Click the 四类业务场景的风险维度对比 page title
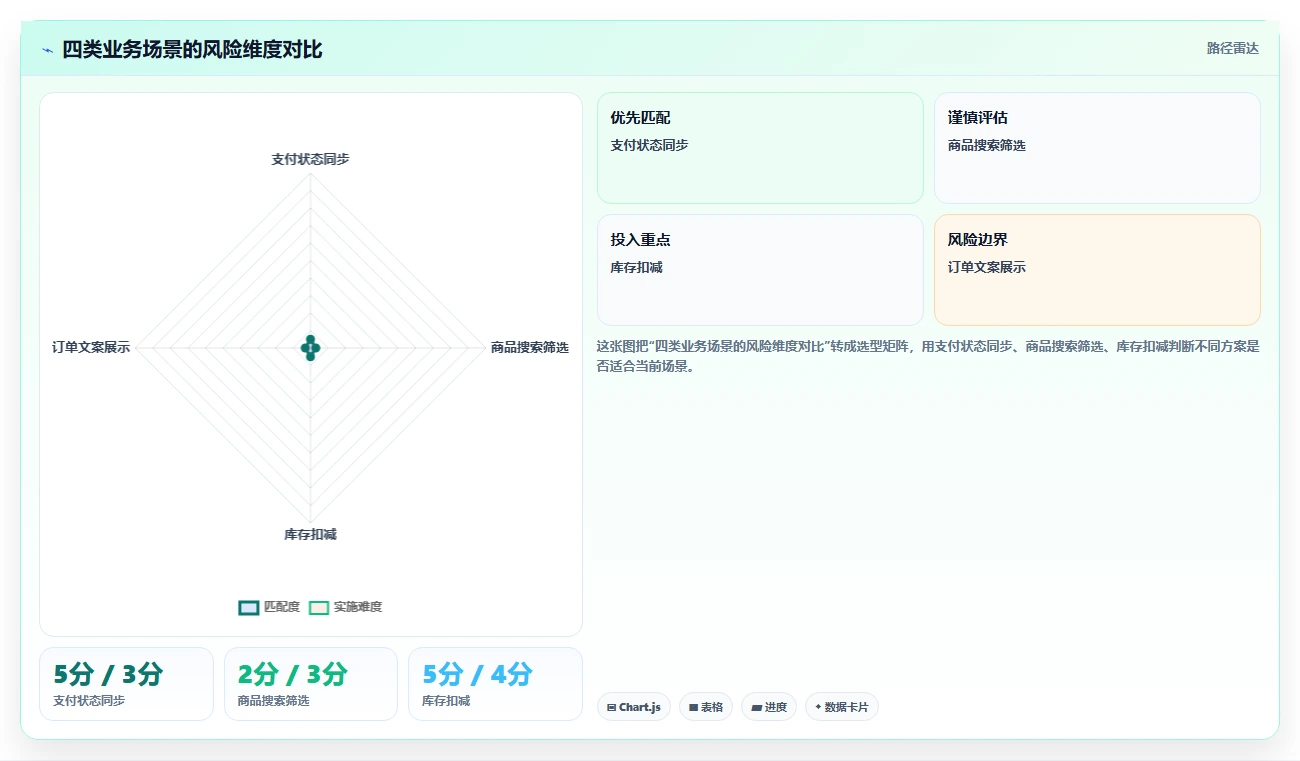The image size is (1300, 761). click(192, 49)
